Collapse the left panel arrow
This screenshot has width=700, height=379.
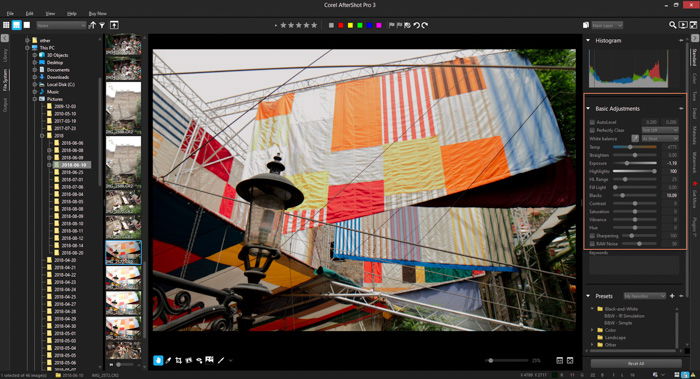click(4, 38)
